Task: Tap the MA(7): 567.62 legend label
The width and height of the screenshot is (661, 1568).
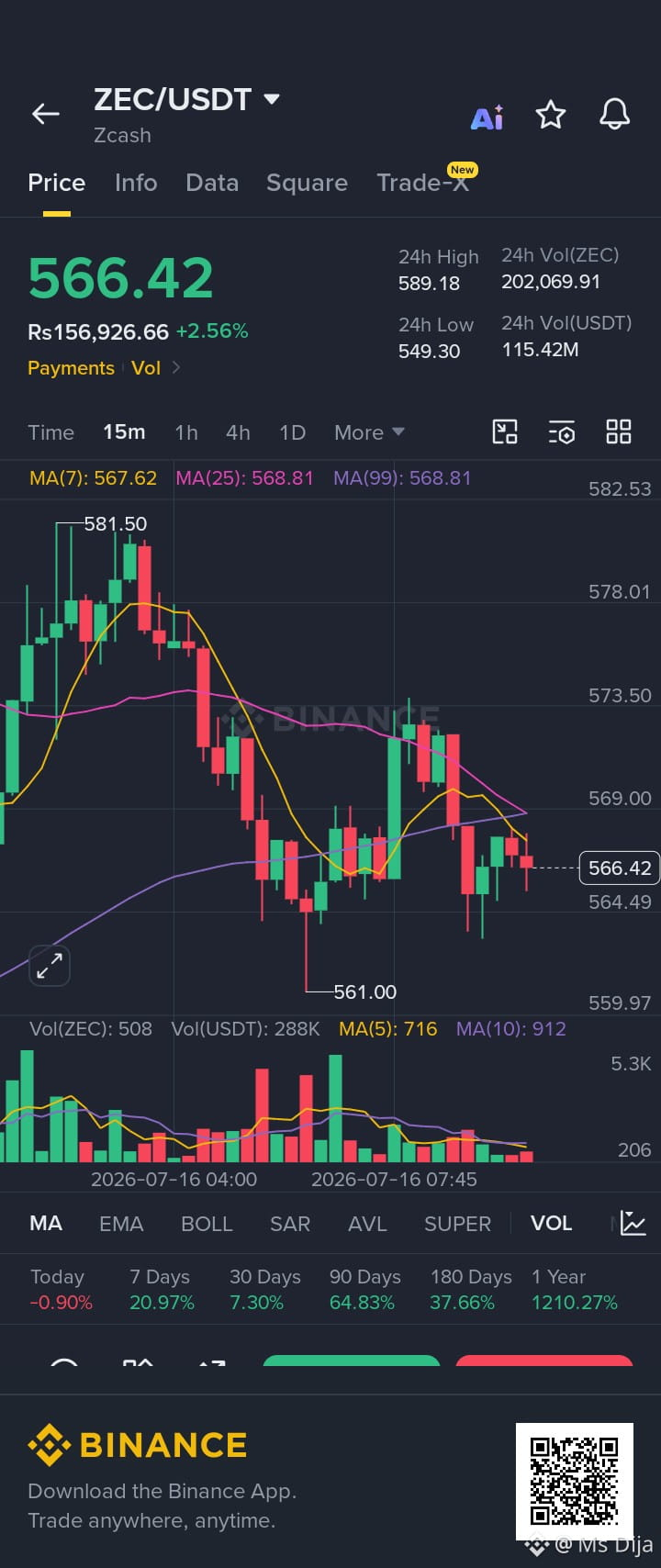Action: tap(93, 478)
